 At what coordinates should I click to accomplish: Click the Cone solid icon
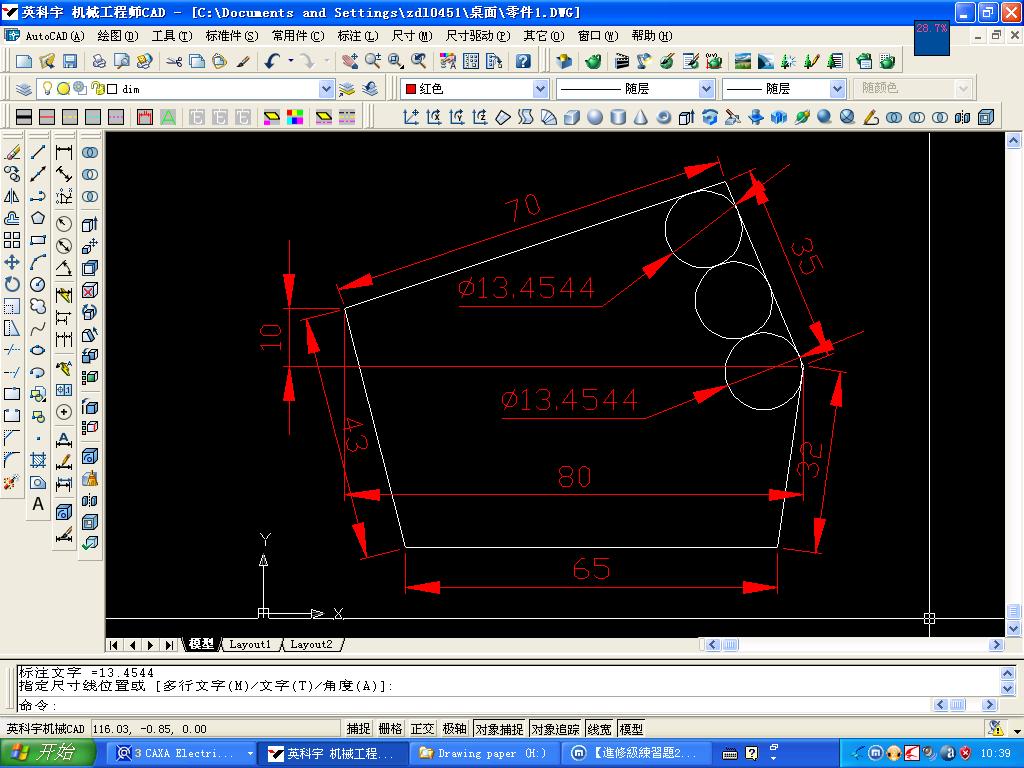pyautogui.click(x=641, y=117)
